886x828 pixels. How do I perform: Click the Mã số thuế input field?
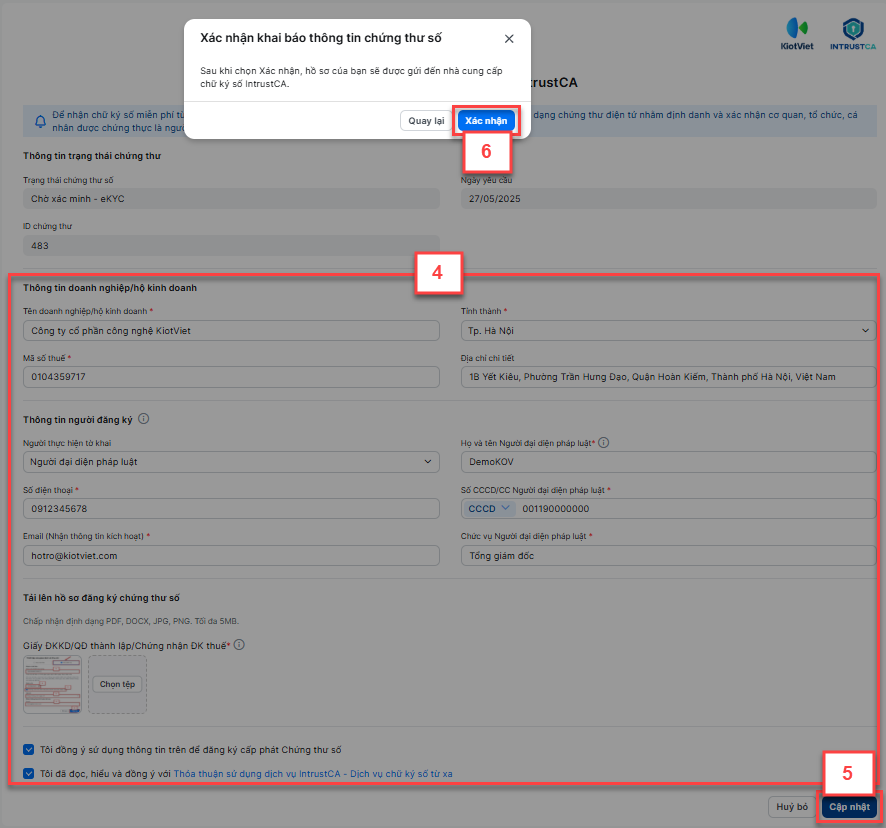coord(231,377)
